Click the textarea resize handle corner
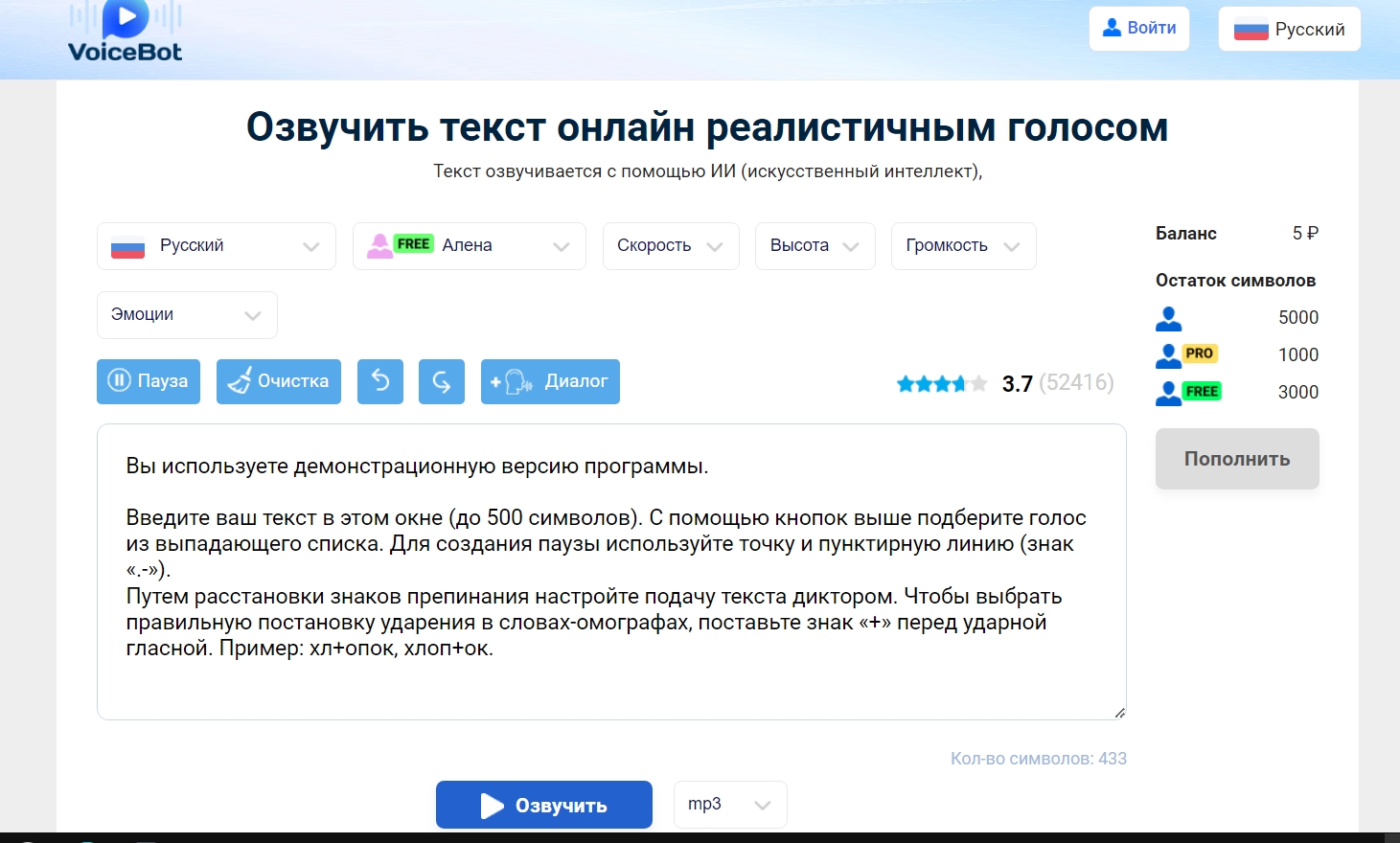This screenshot has width=1400, height=843. click(x=1119, y=713)
